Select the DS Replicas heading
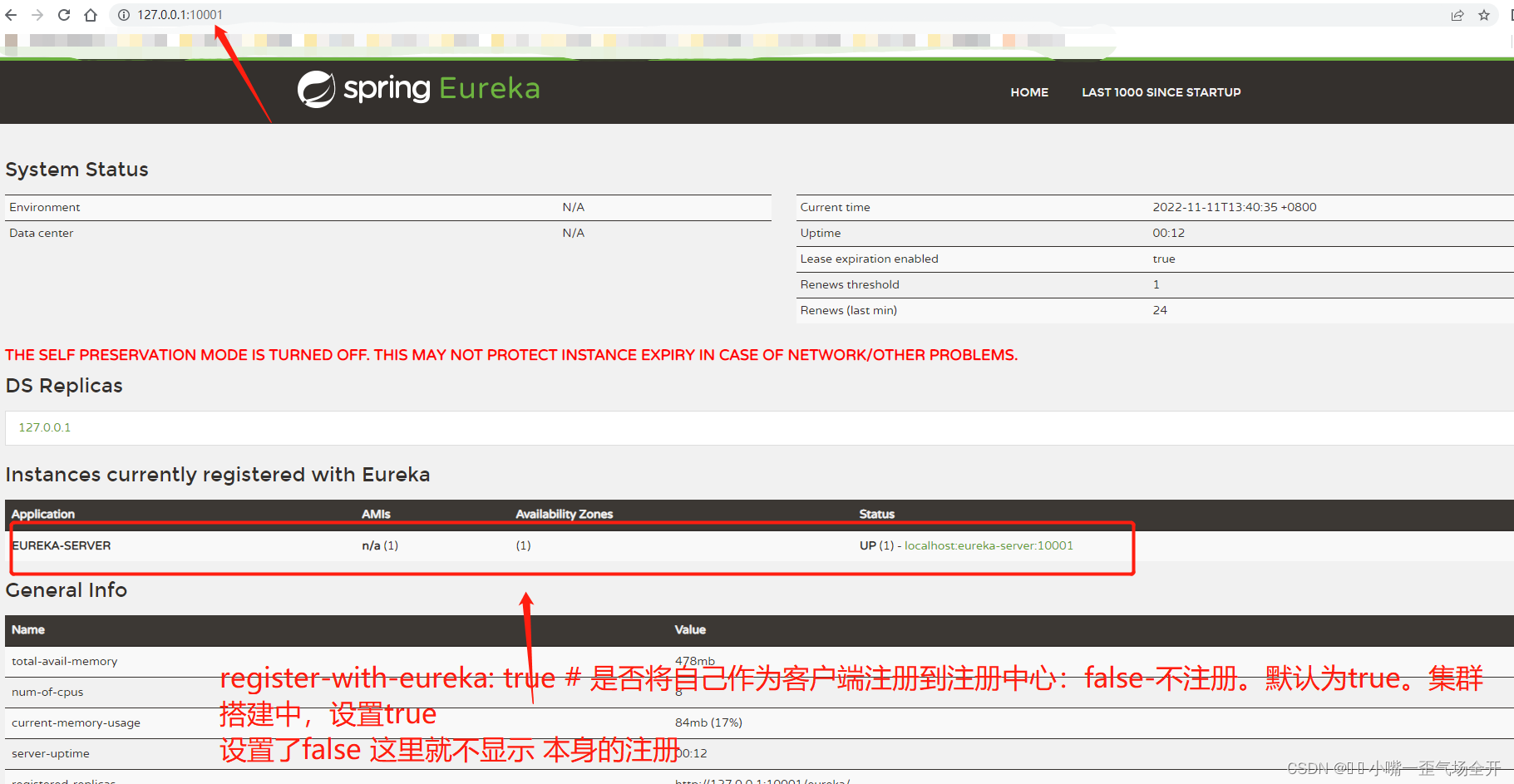 [64, 386]
